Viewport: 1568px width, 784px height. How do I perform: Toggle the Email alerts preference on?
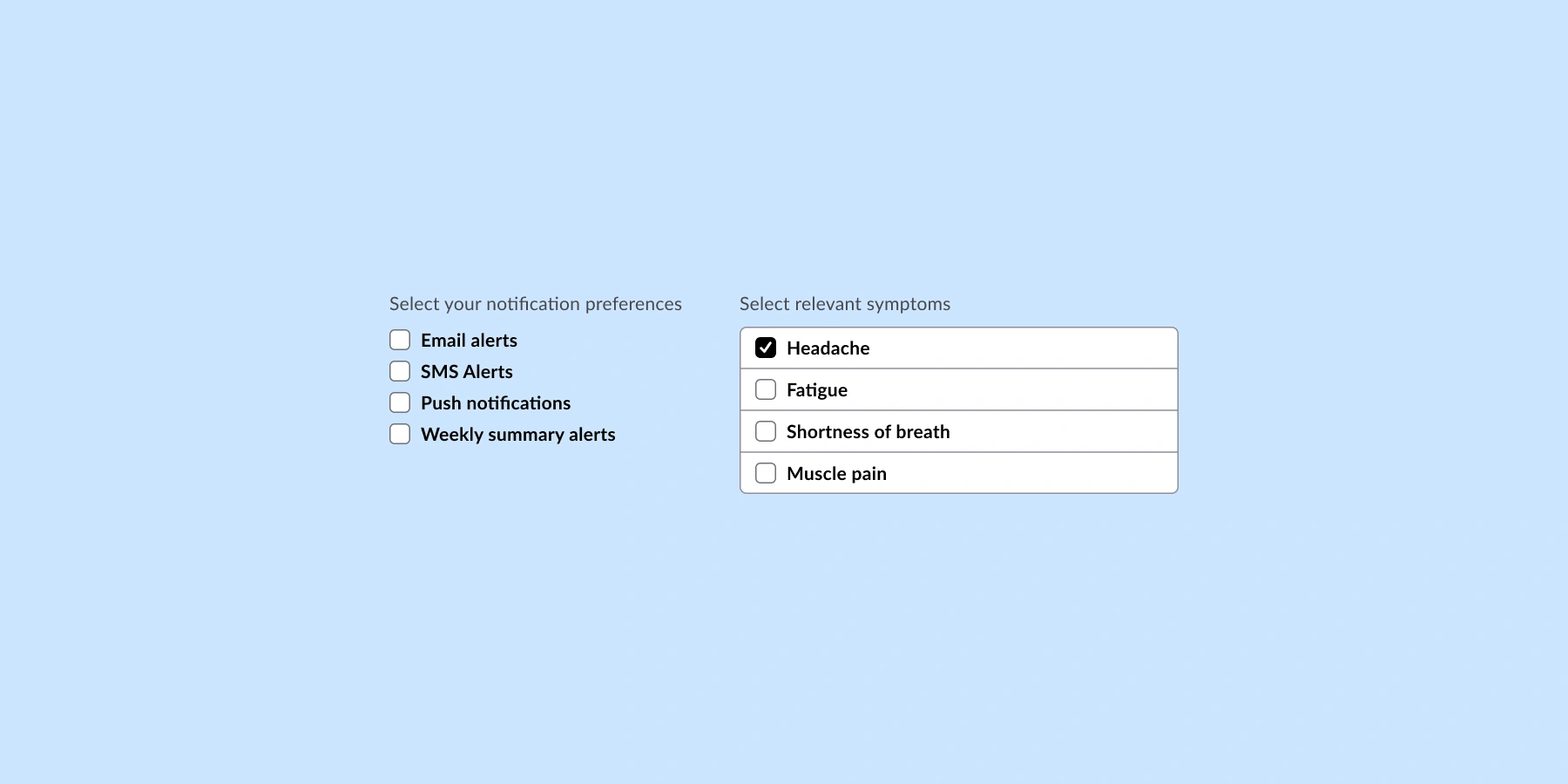coord(400,340)
